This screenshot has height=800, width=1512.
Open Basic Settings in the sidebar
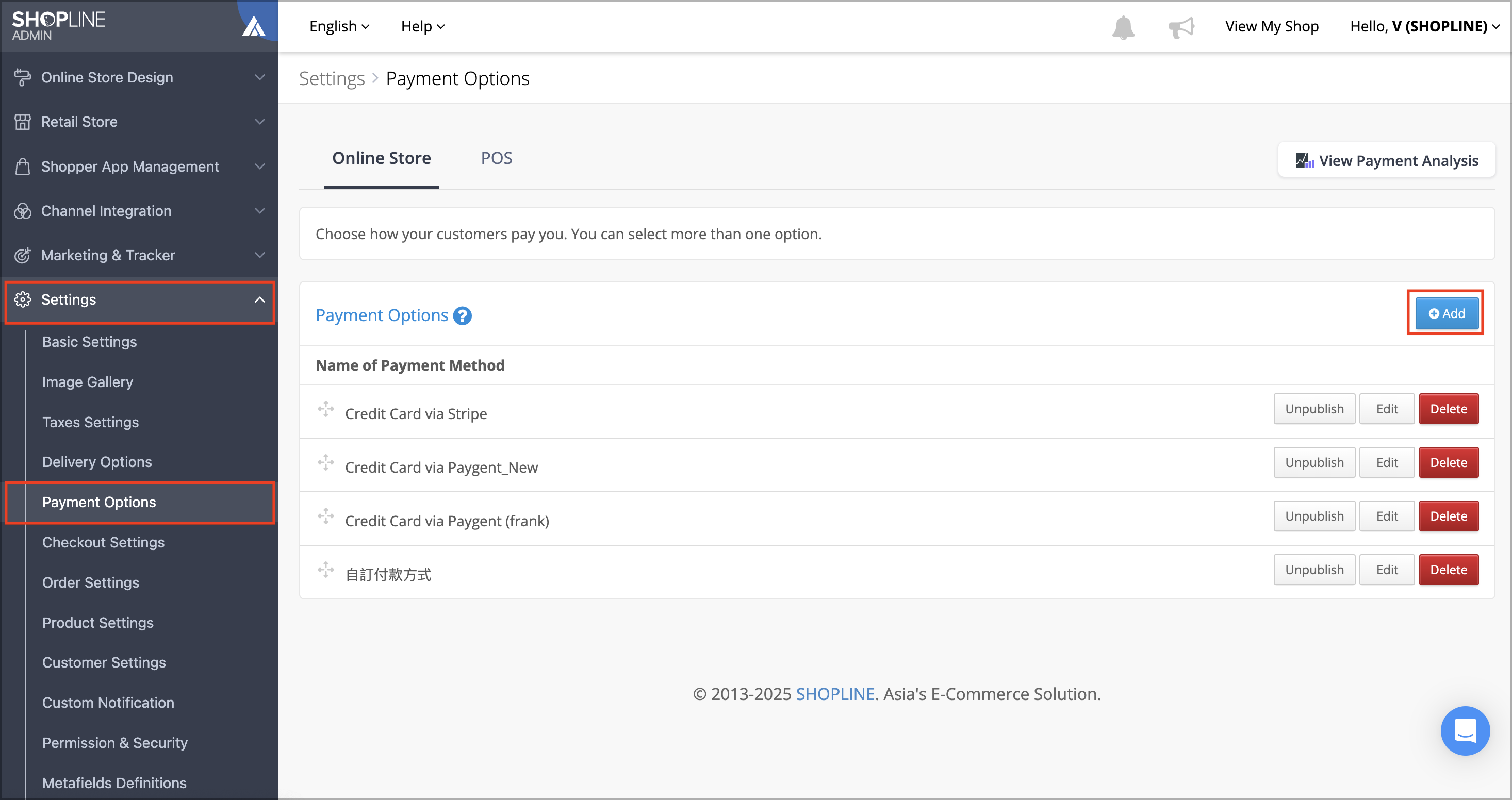tap(89, 342)
